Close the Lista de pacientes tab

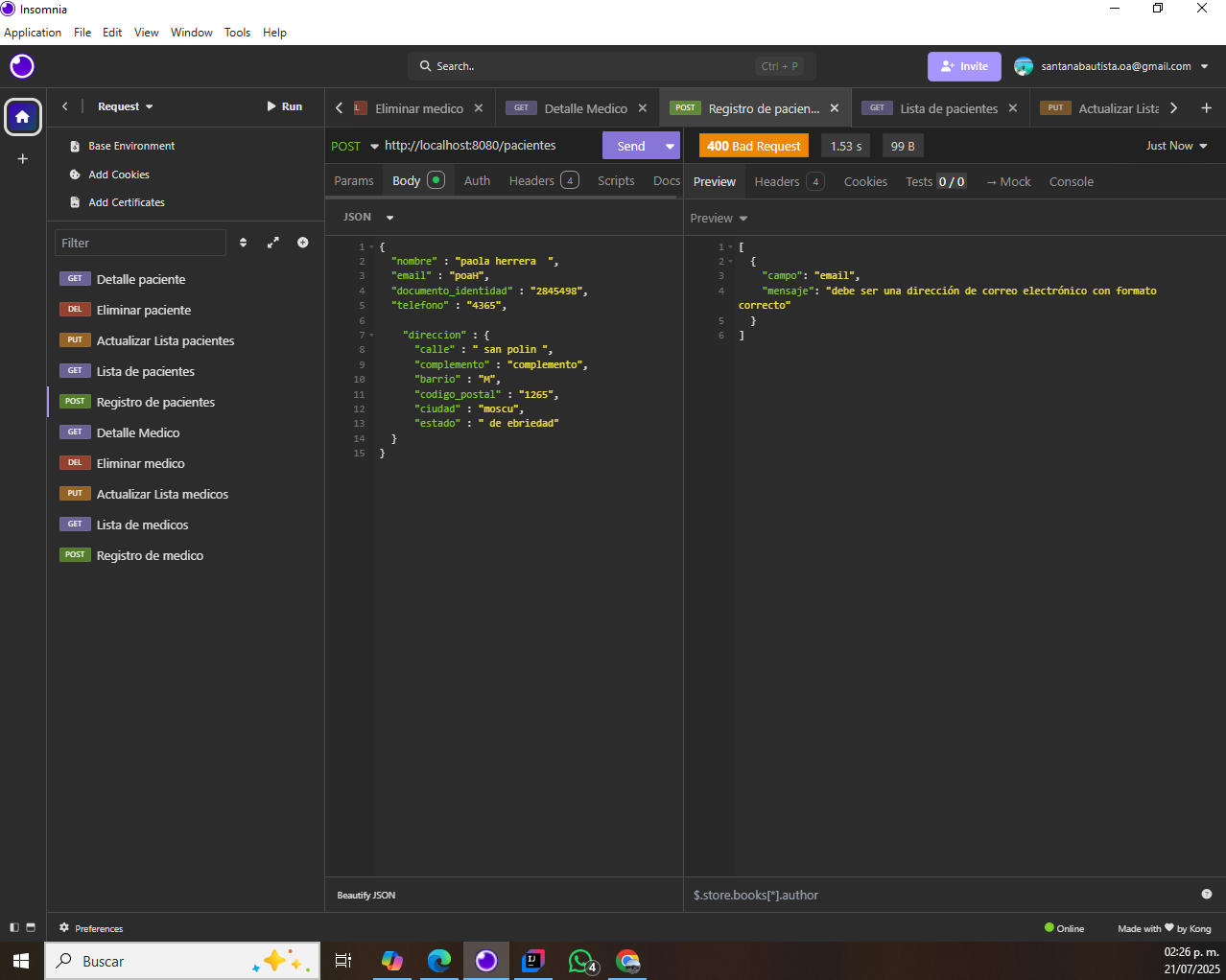1013,108
